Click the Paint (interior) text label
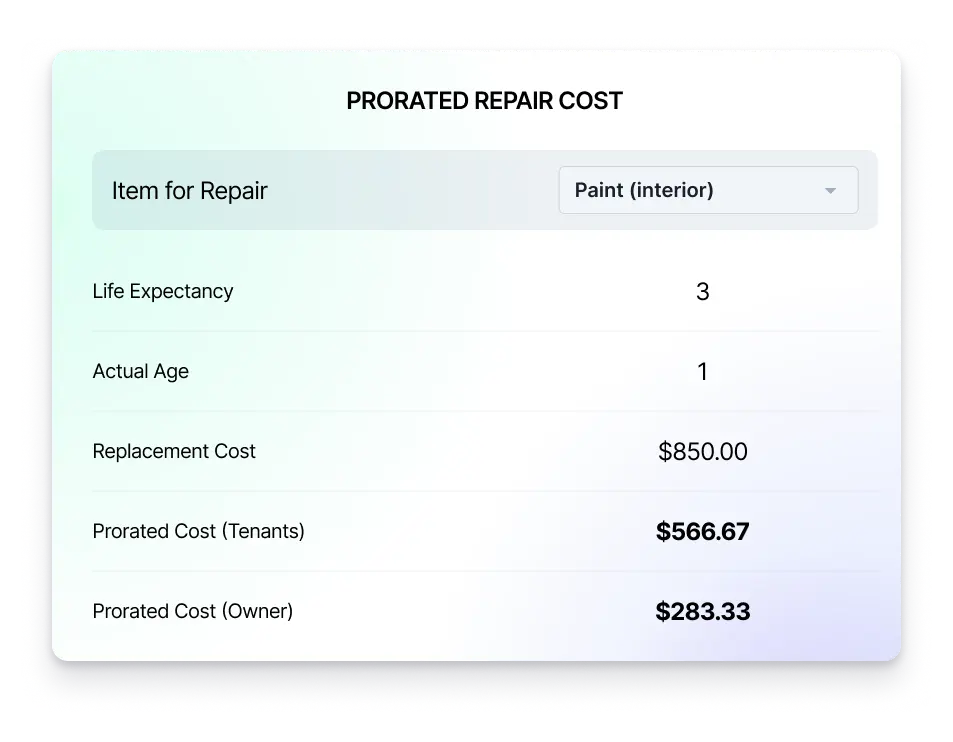Screen dimensions: 953x742 coord(642,190)
